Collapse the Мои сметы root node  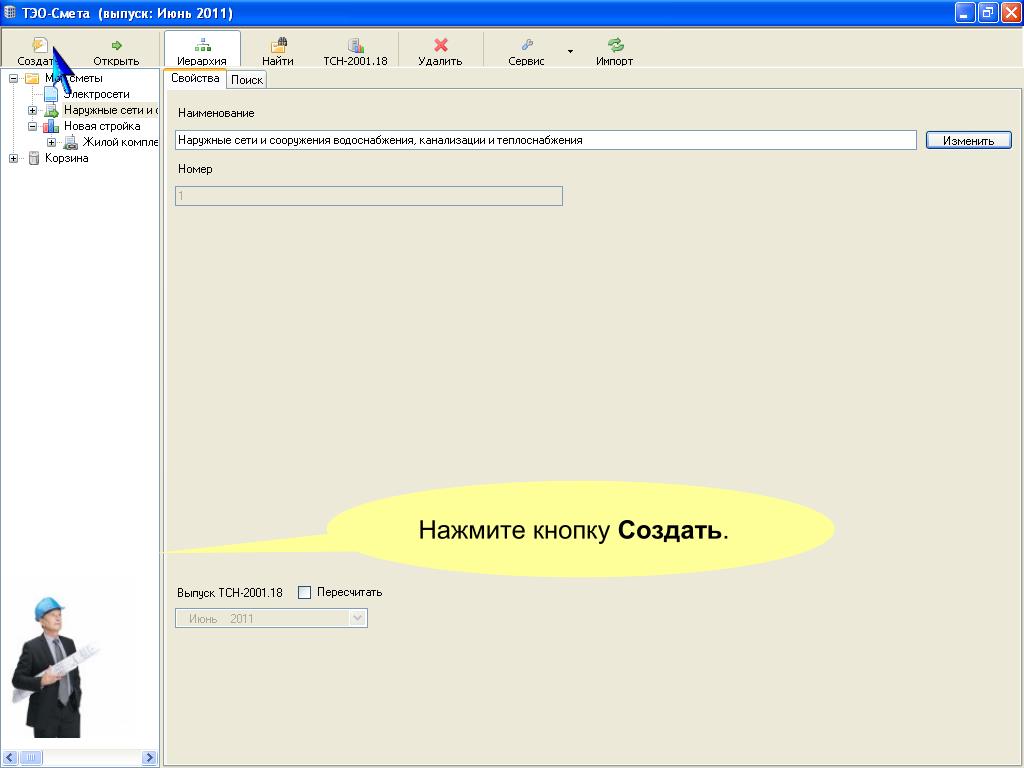(13, 78)
